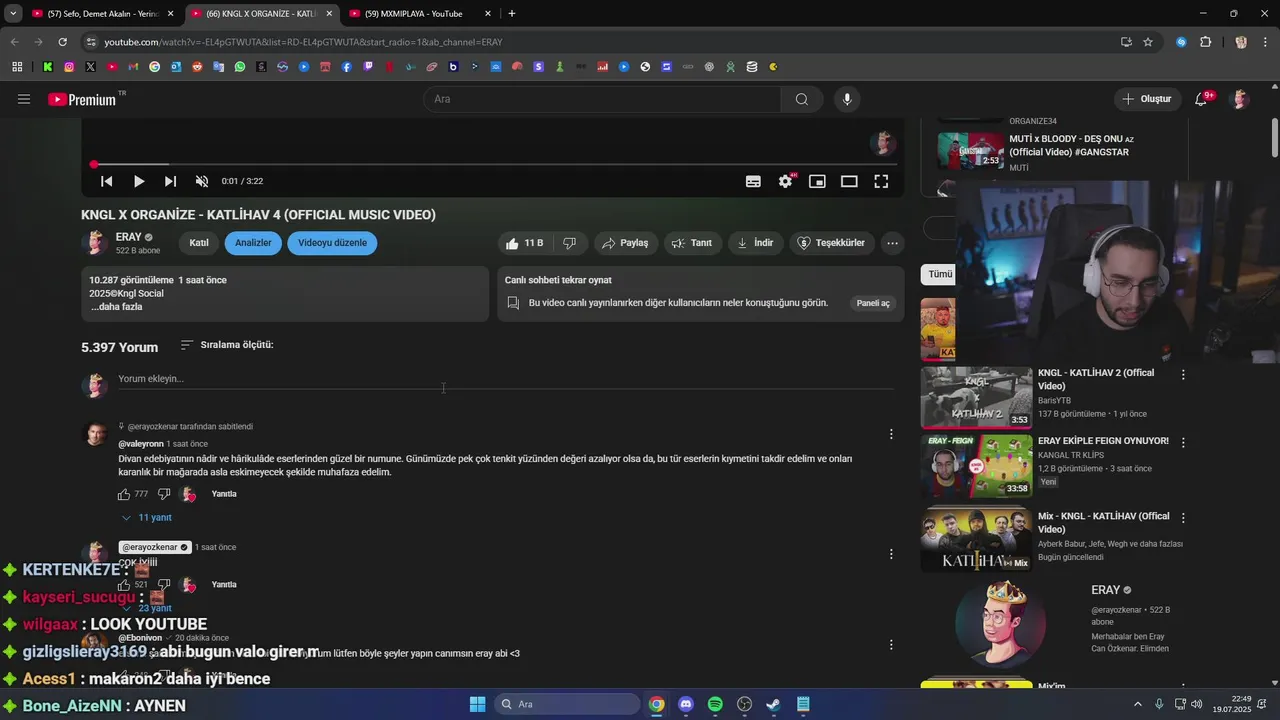1280x720 pixels.
Task: Open options menu for @valeyronn comment
Action: click(x=891, y=434)
